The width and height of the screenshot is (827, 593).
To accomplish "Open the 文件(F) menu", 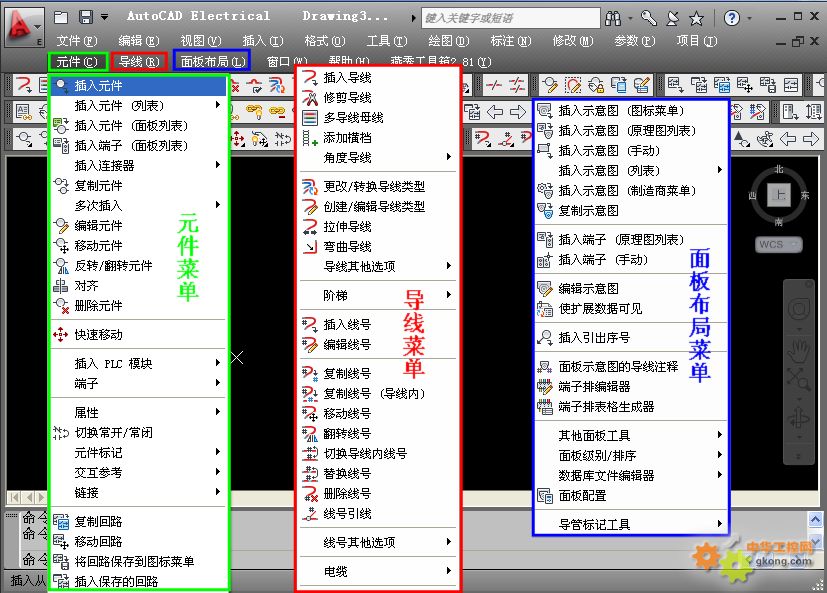I will click(x=77, y=41).
